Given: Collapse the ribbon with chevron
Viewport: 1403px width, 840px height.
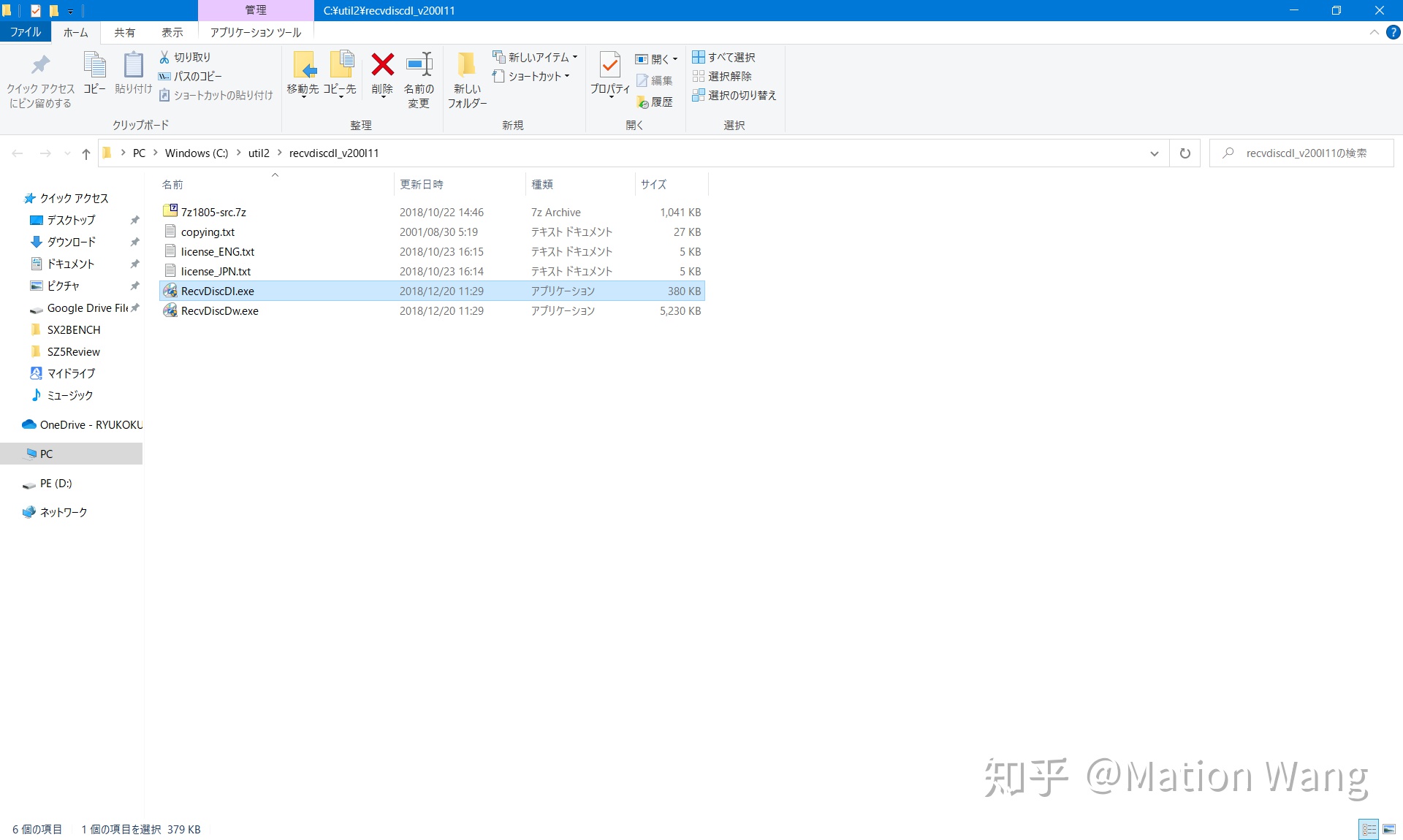Looking at the screenshot, I should tap(1374, 32).
